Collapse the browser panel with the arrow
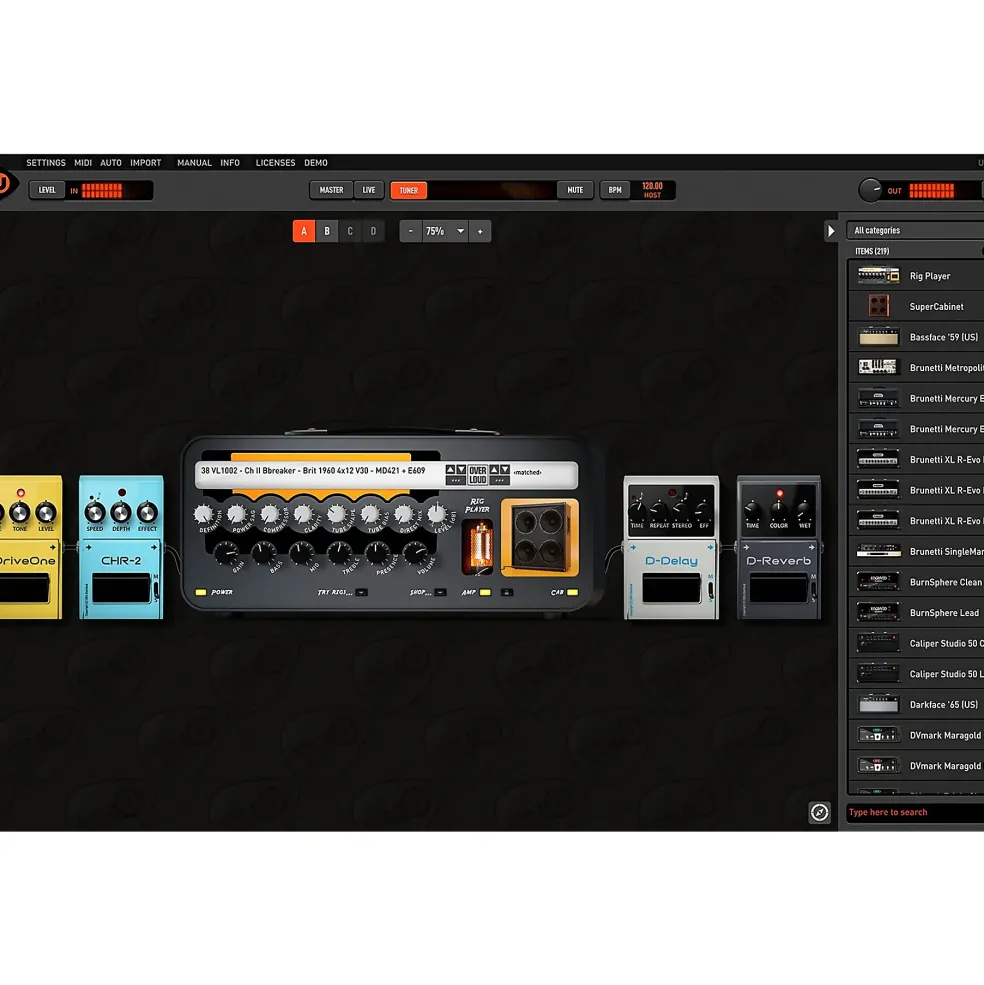Image resolution: width=984 pixels, height=985 pixels. pos(831,231)
